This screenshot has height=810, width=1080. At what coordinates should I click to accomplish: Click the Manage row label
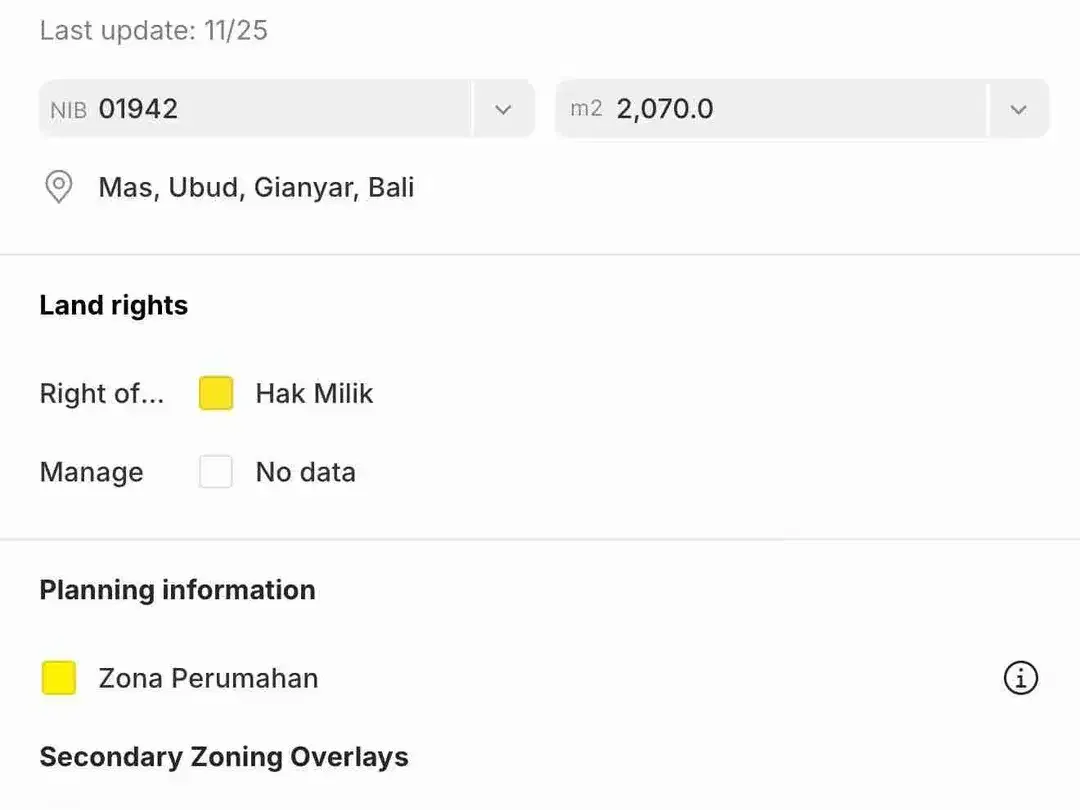coord(92,472)
